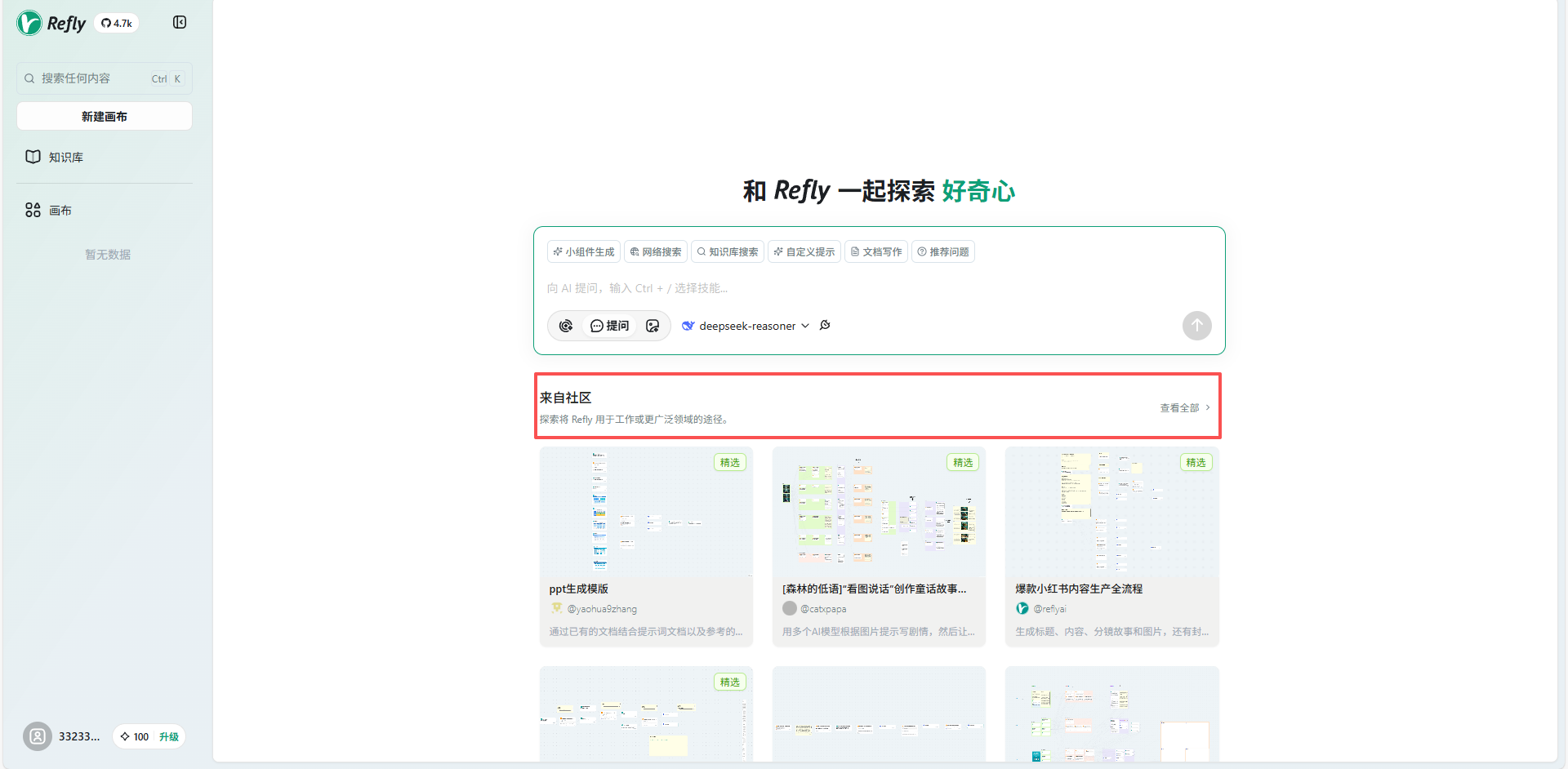Click the user avatar icon
The width and height of the screenshot is (1568, 769).
pos(38,736)
